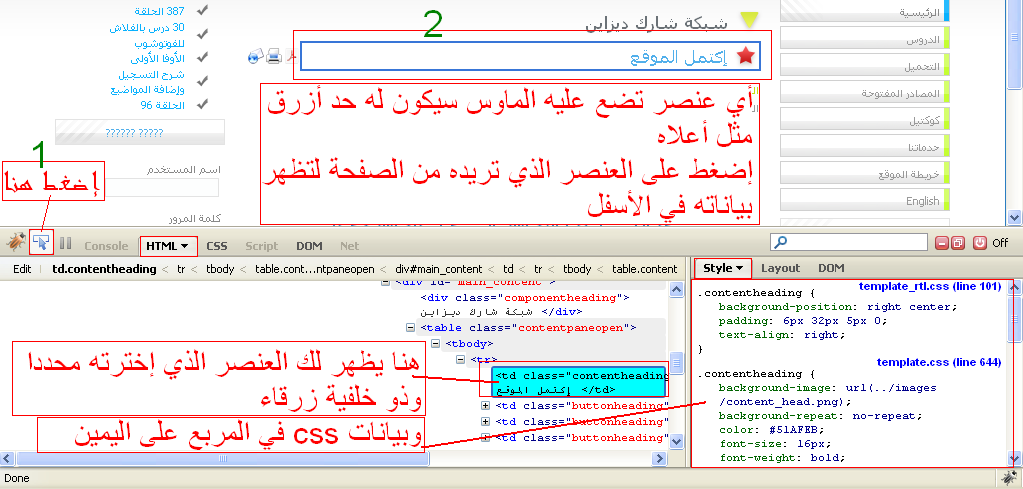
Task: Switch to the CSS tab
Action: point(217,246)
